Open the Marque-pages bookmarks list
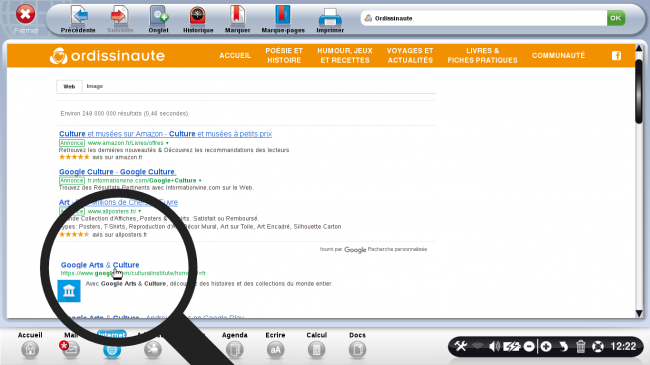 point(283,19)
